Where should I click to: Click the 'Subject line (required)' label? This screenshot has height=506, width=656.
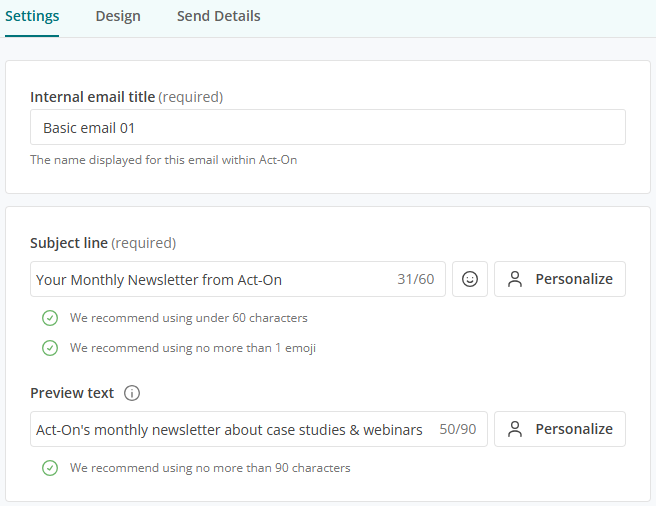click(x=103, y=243)
